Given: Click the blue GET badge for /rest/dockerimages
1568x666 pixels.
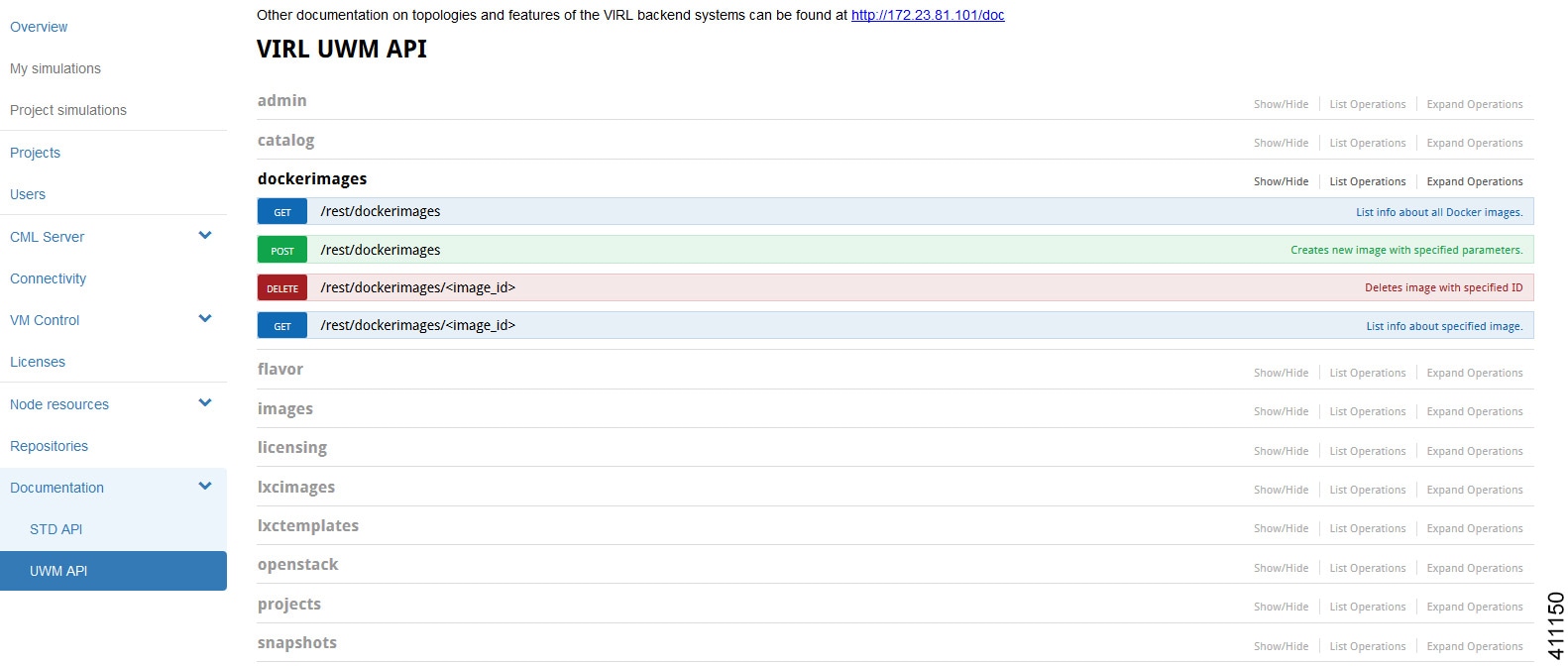Looking at the screenshot, I should click(x=282, y=212).
